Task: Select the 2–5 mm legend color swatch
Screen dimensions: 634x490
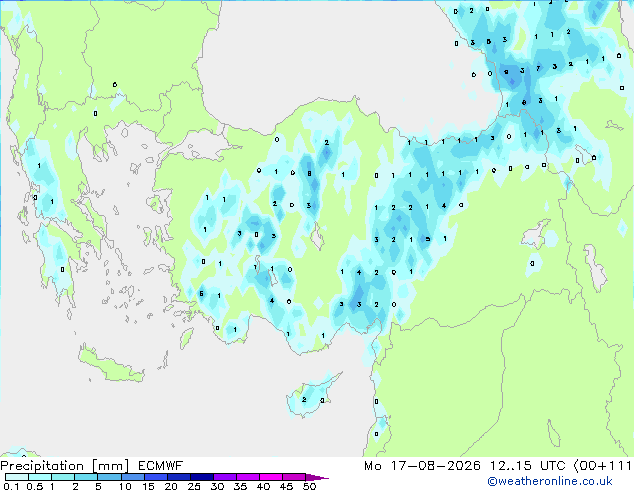Action: (86, 477)
